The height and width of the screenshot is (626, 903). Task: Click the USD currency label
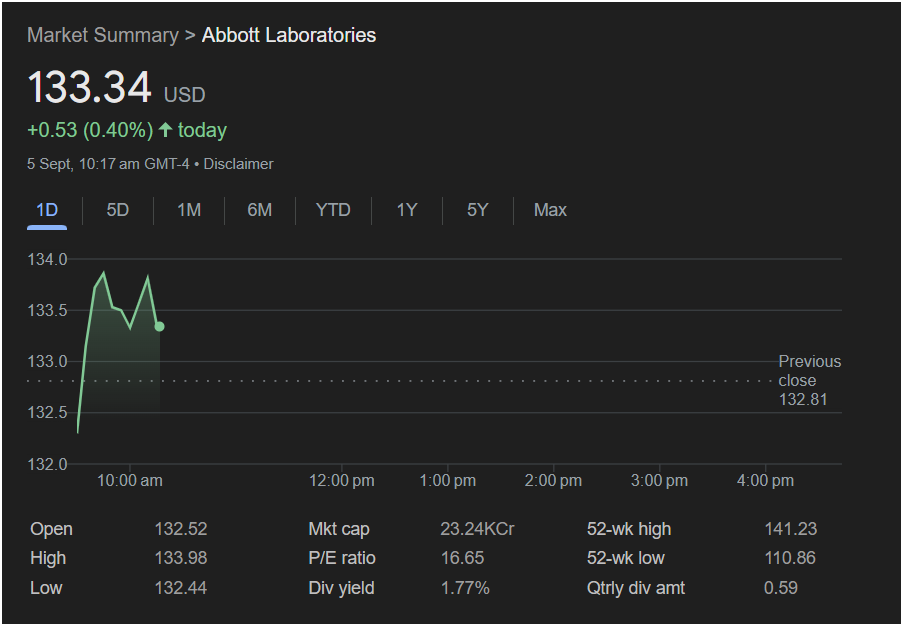184,95
